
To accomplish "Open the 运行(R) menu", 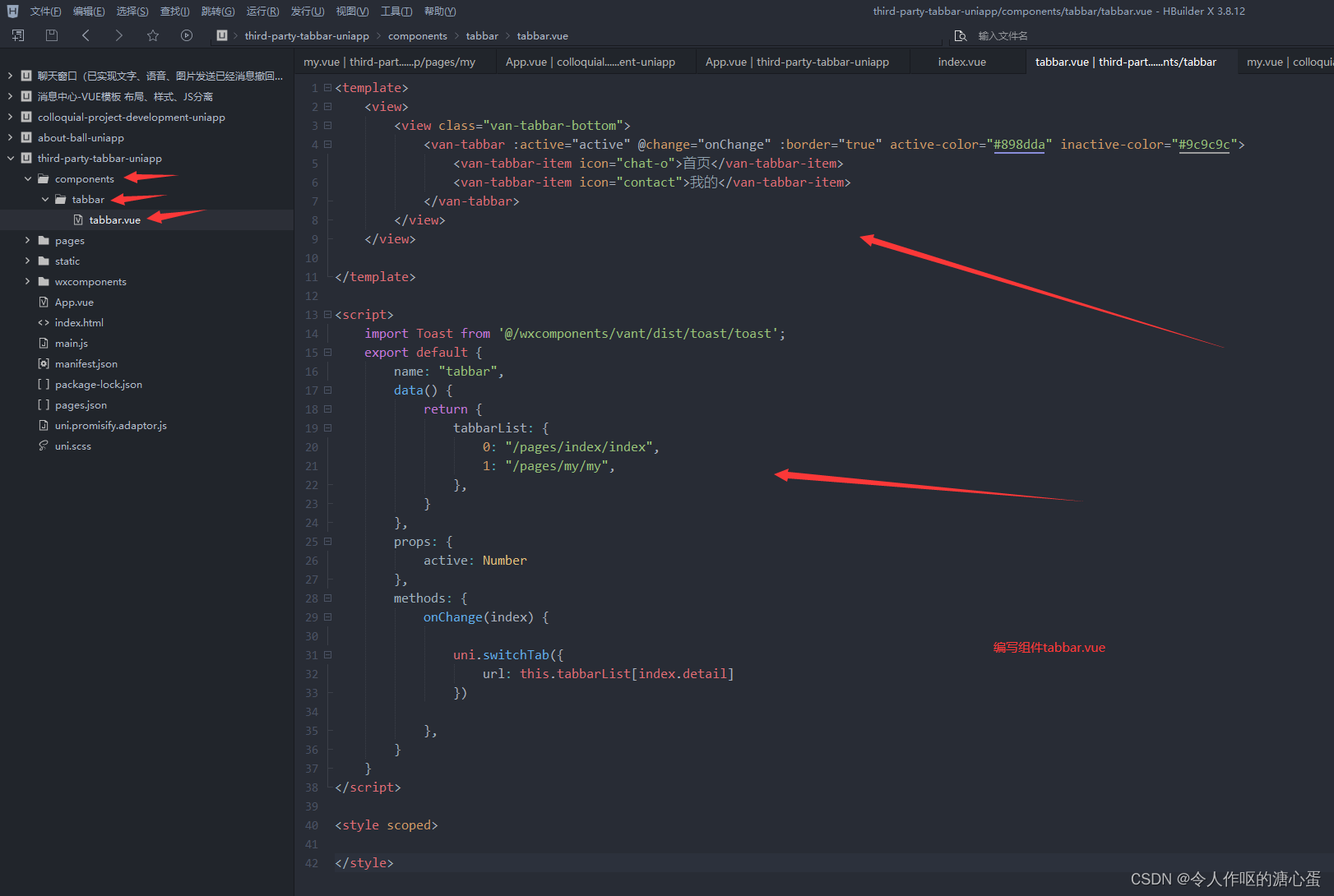I will pyautogui.click(x=262, y=12).
